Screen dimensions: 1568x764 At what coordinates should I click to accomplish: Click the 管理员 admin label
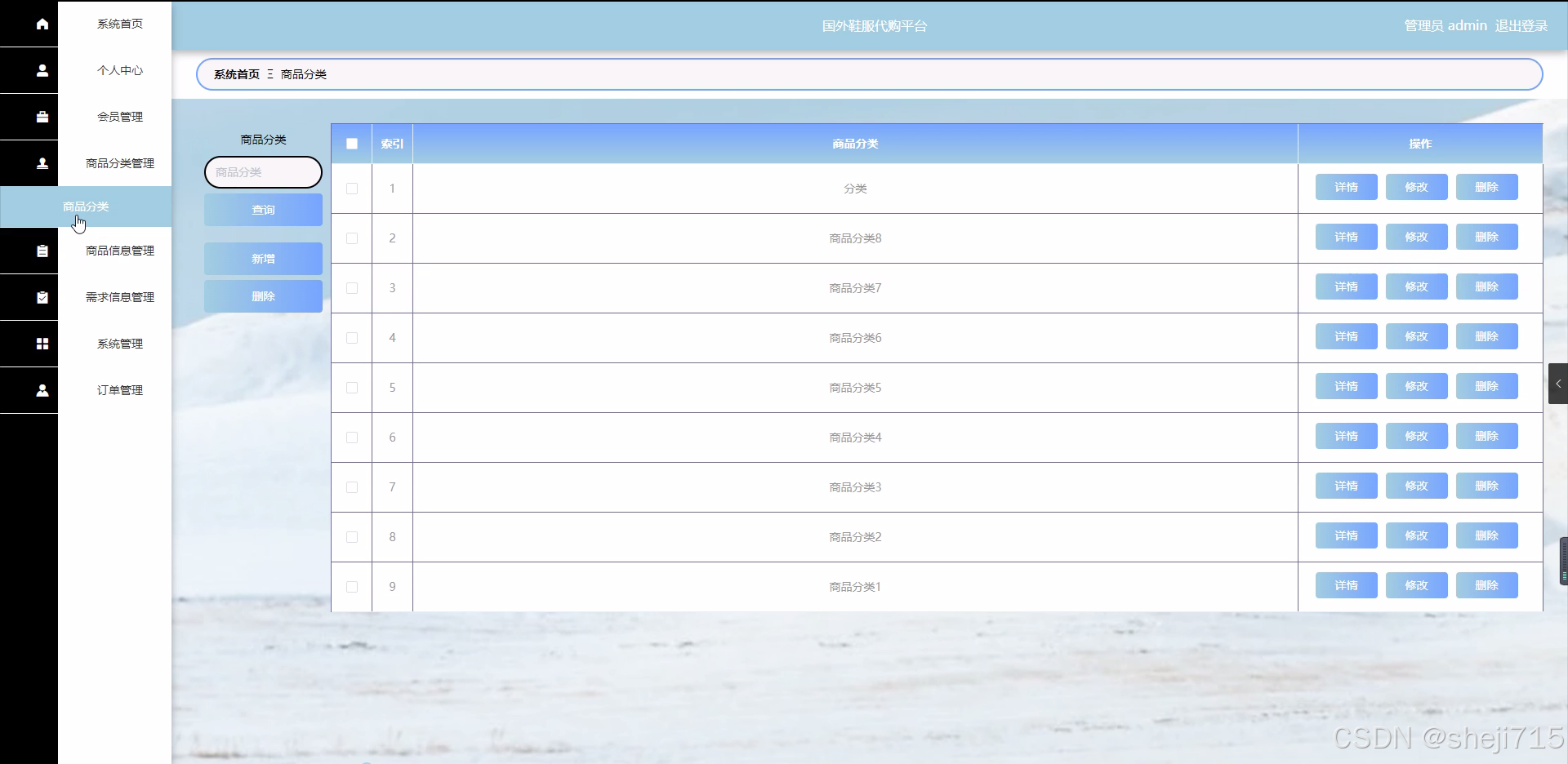click(x=1445, y=26)
